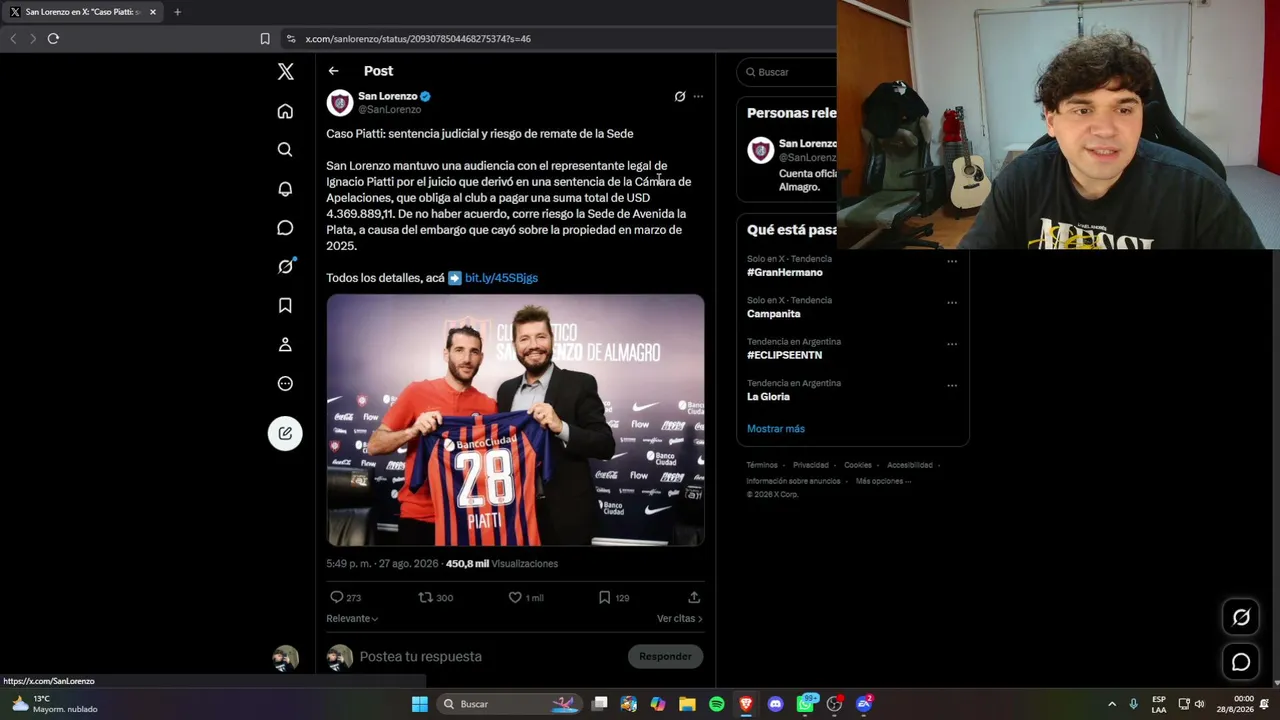Open the Ver citas link

[680, 619]
